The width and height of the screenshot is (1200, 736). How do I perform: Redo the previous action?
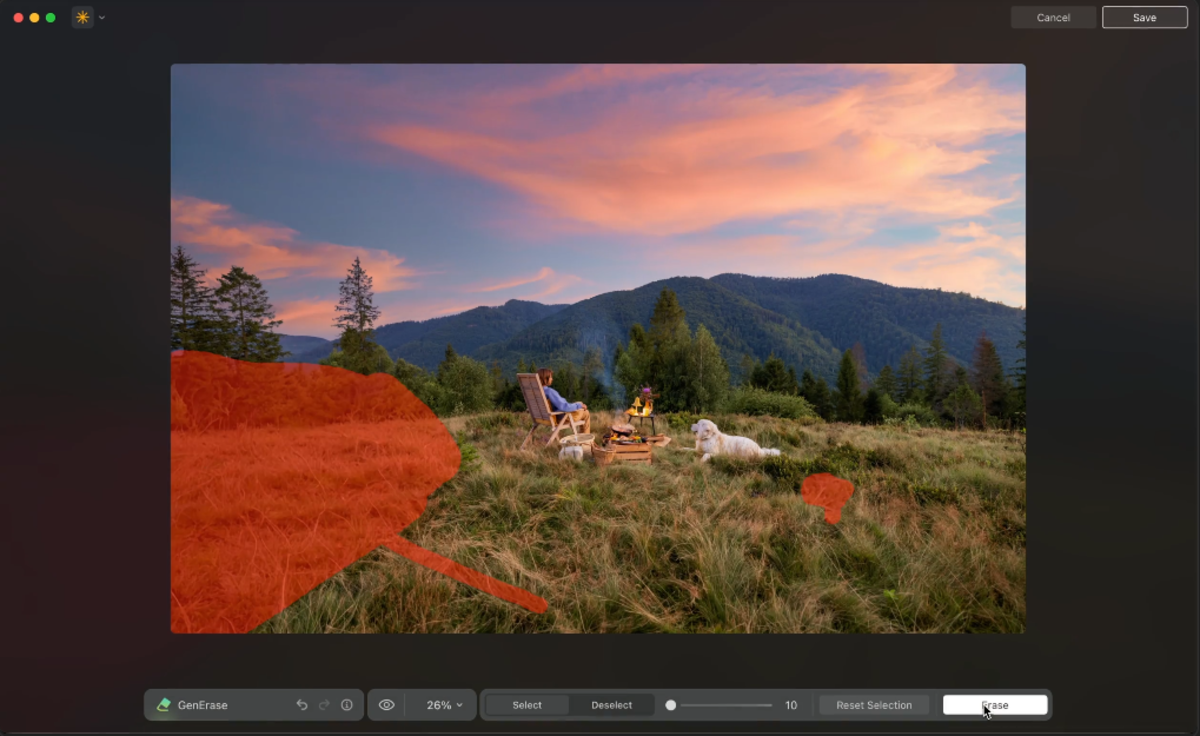323,705
